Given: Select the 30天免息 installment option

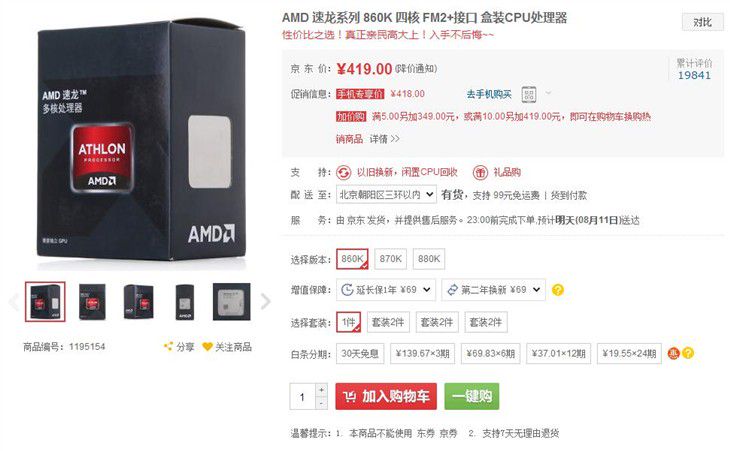Looking at the screenshot, I should tap(360, 354).
